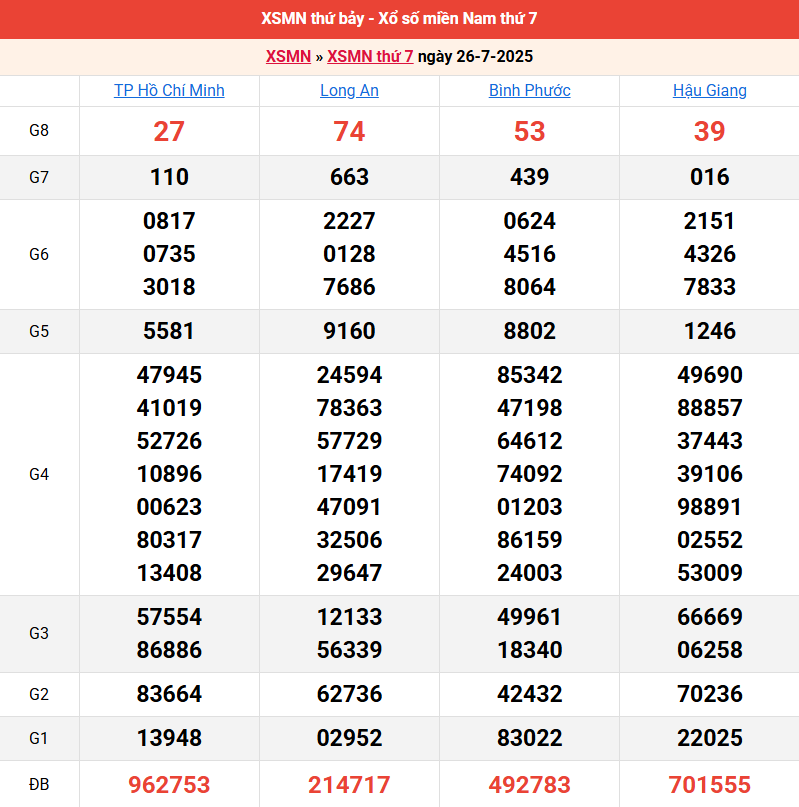
Task: Click the special prize number 214717
Action: tap(350, 785)
